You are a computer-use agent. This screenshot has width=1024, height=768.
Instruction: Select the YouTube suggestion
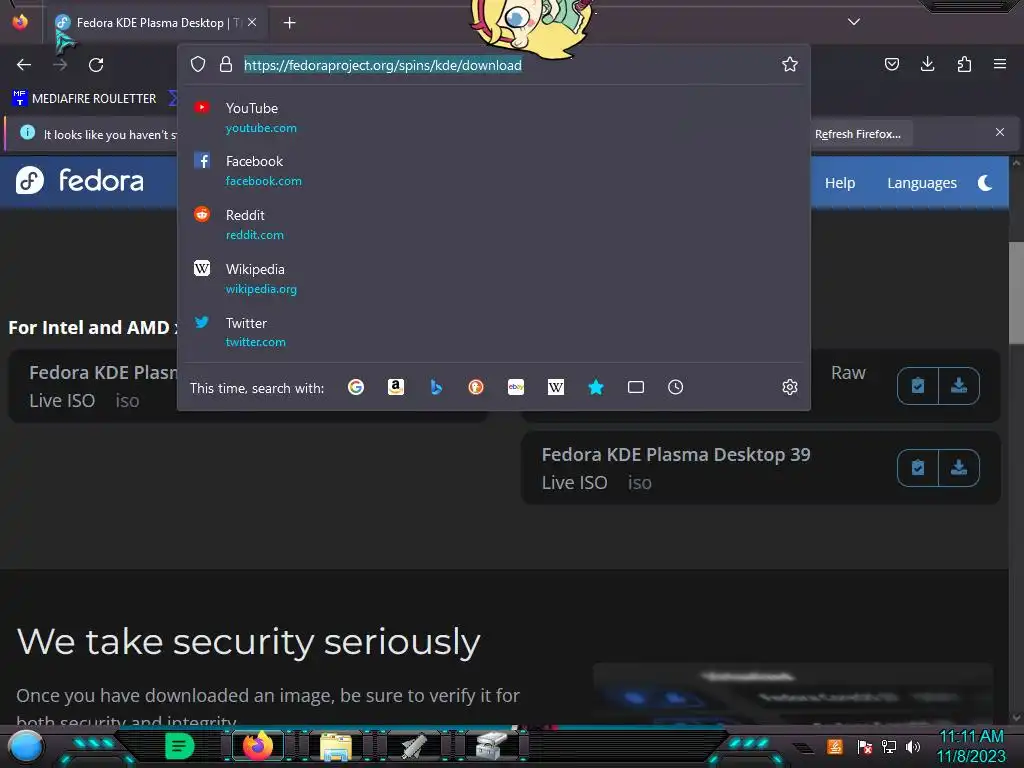pos(494,117)
